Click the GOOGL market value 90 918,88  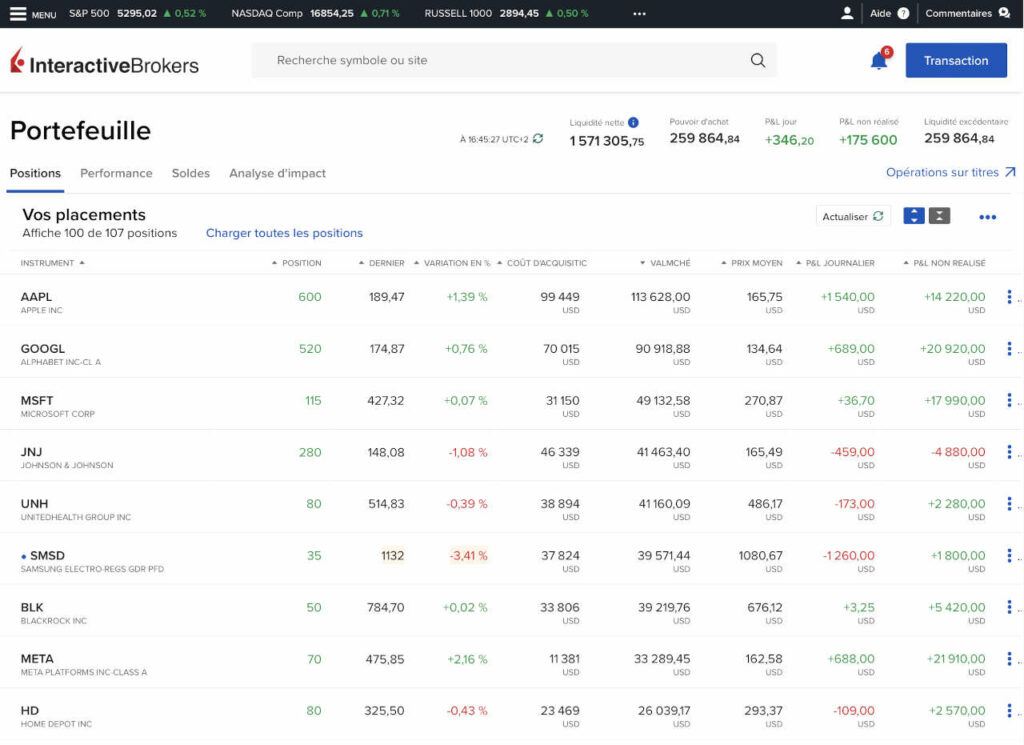[663, 349]
